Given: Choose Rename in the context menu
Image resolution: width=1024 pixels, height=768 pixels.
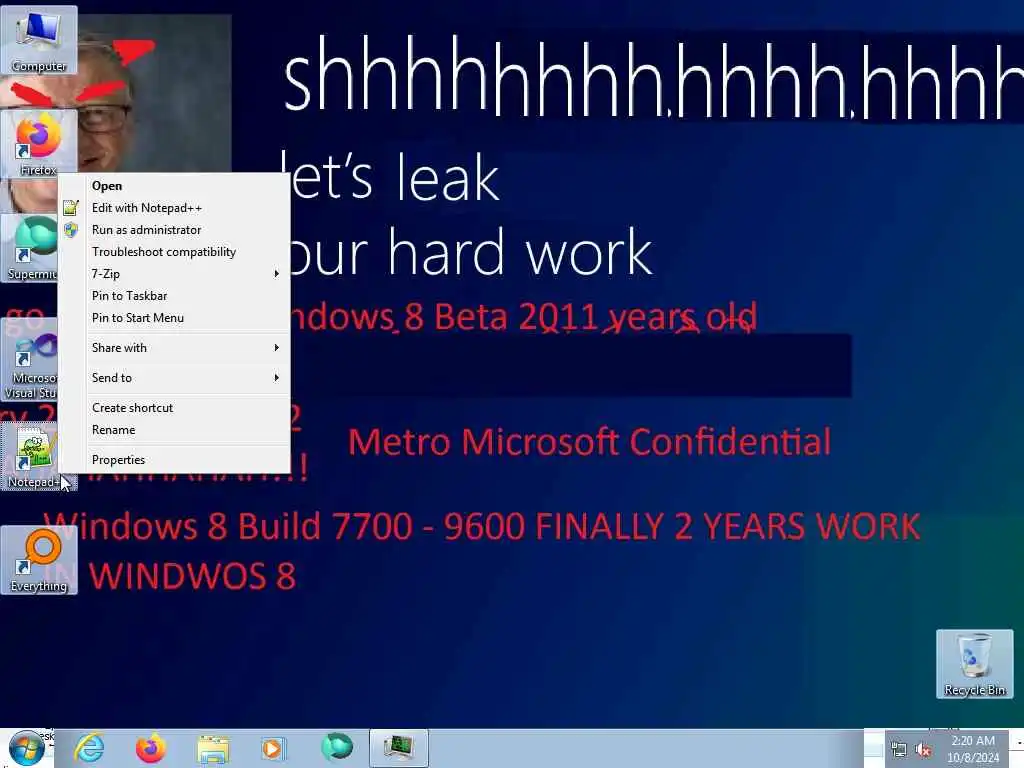Looking at the screenshot, I should (175, 430).
